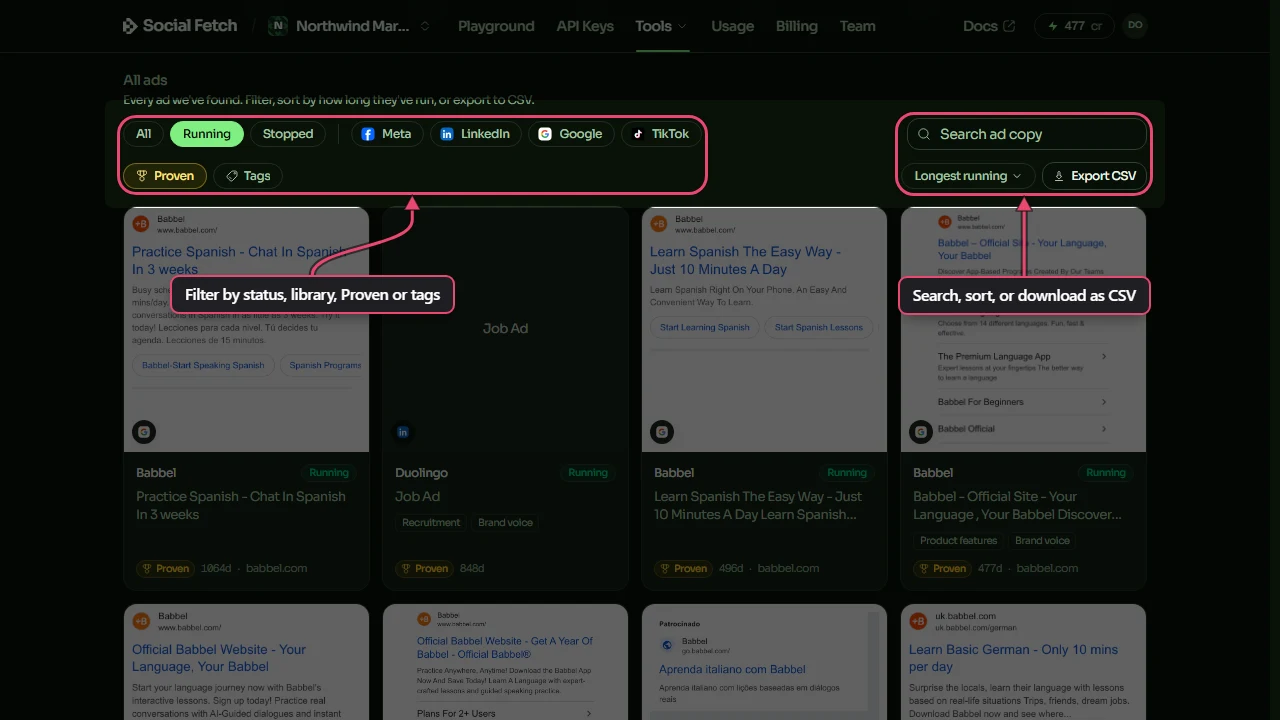1280x720 pixels.
Task: Click Running status on Duolingo card
Action: click(x=588, y=473)
